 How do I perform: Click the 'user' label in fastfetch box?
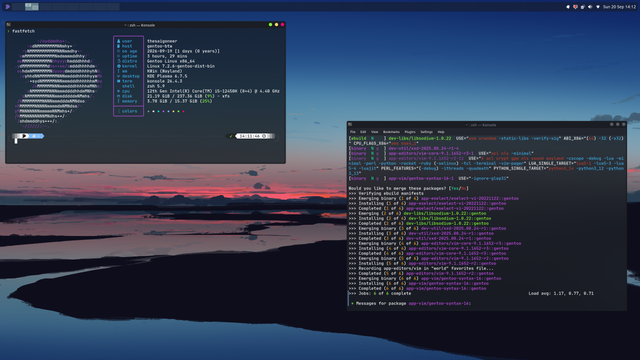[127, 41]
